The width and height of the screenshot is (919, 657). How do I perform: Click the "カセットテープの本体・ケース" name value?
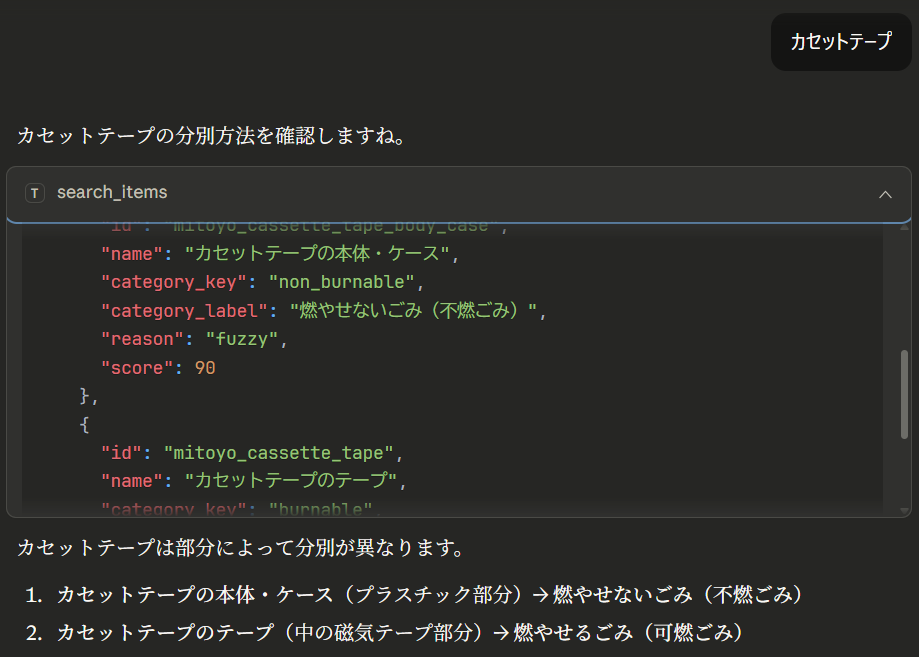317,254
